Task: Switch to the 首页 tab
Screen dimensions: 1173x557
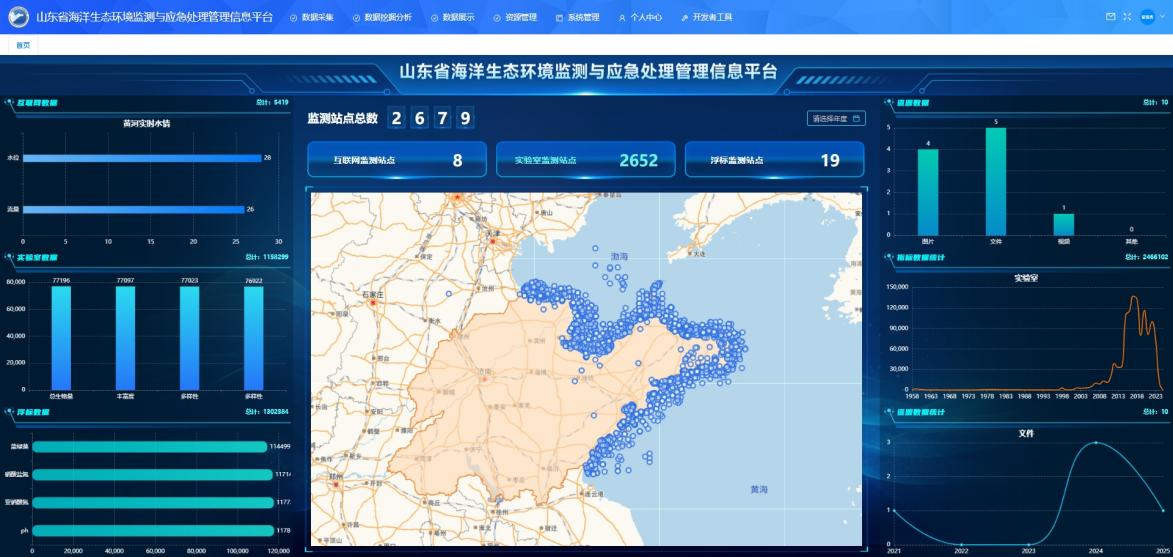Action: pos(22,45)
